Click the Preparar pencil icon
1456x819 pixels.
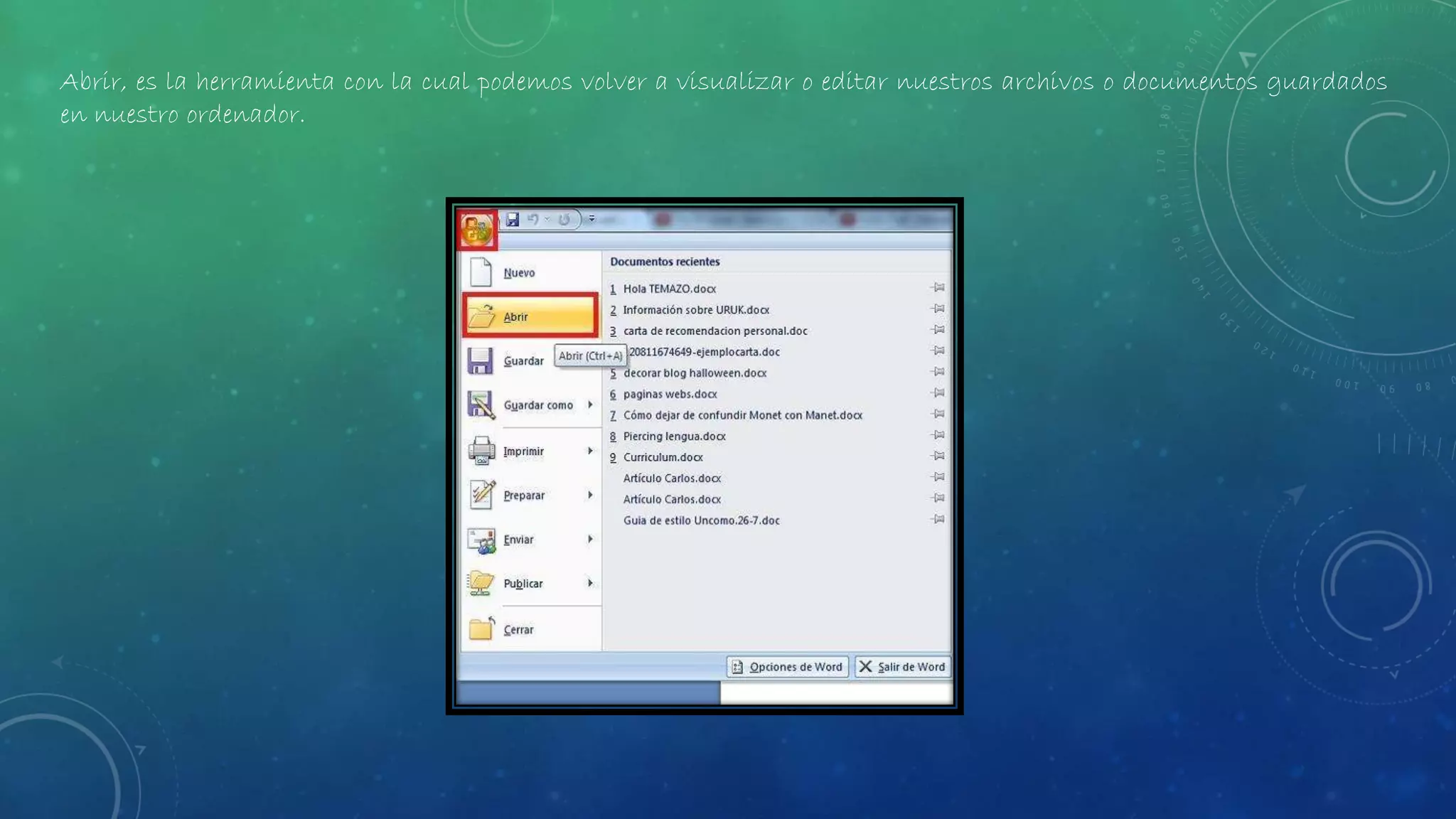point(482,494)
